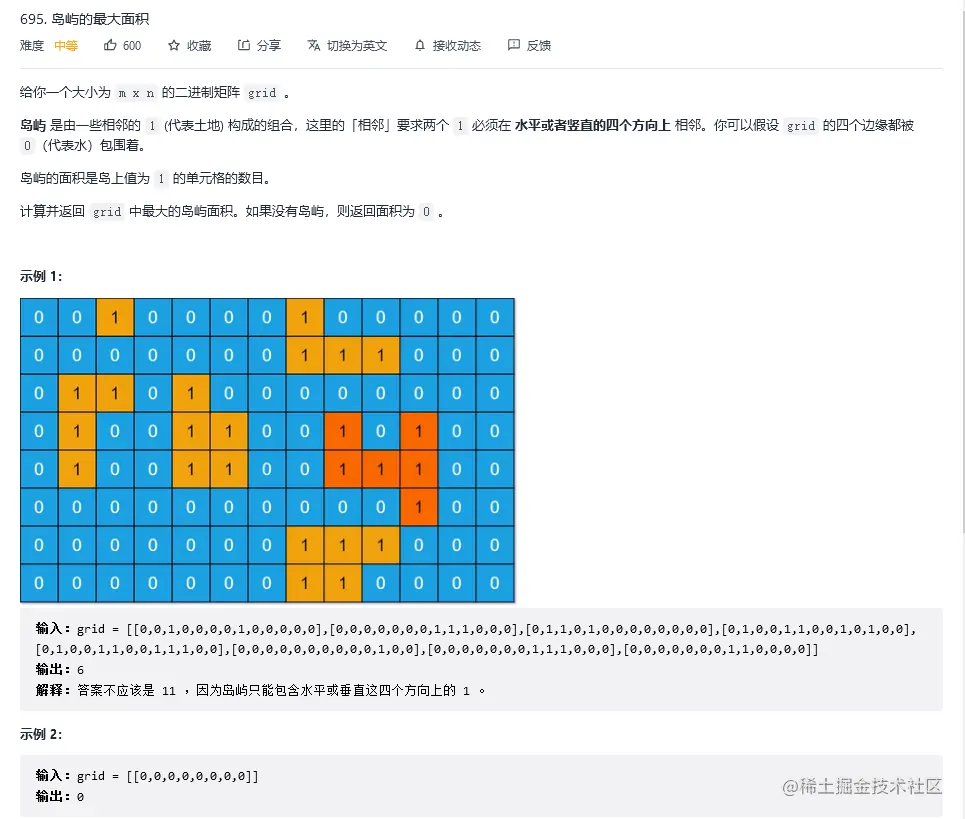This screenshot has height=819, width=965.
Task: Click the 600 likes count
Action: pyautogui.click(x=132, y=46)
